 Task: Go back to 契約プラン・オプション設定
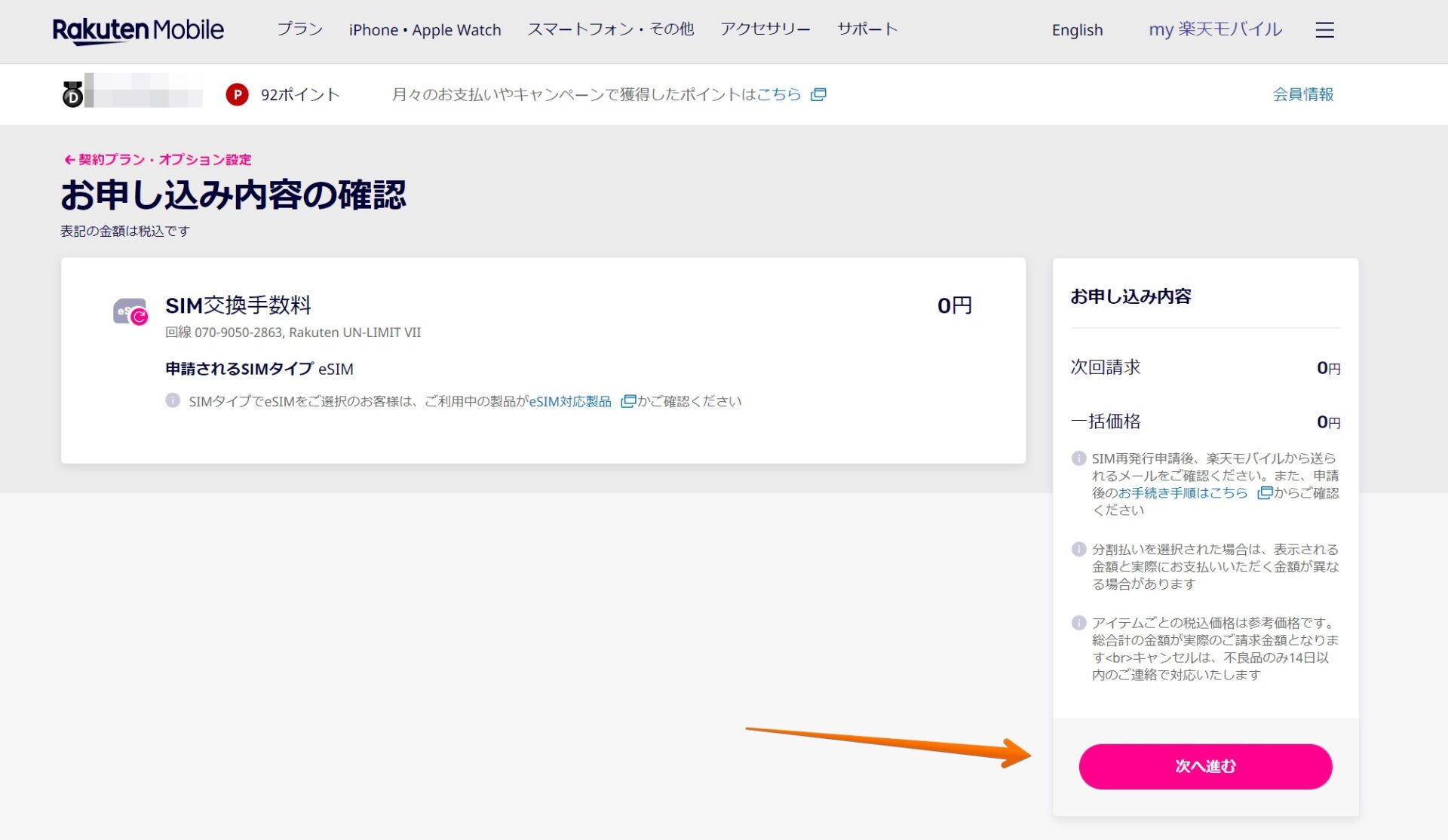pos(158,159)
